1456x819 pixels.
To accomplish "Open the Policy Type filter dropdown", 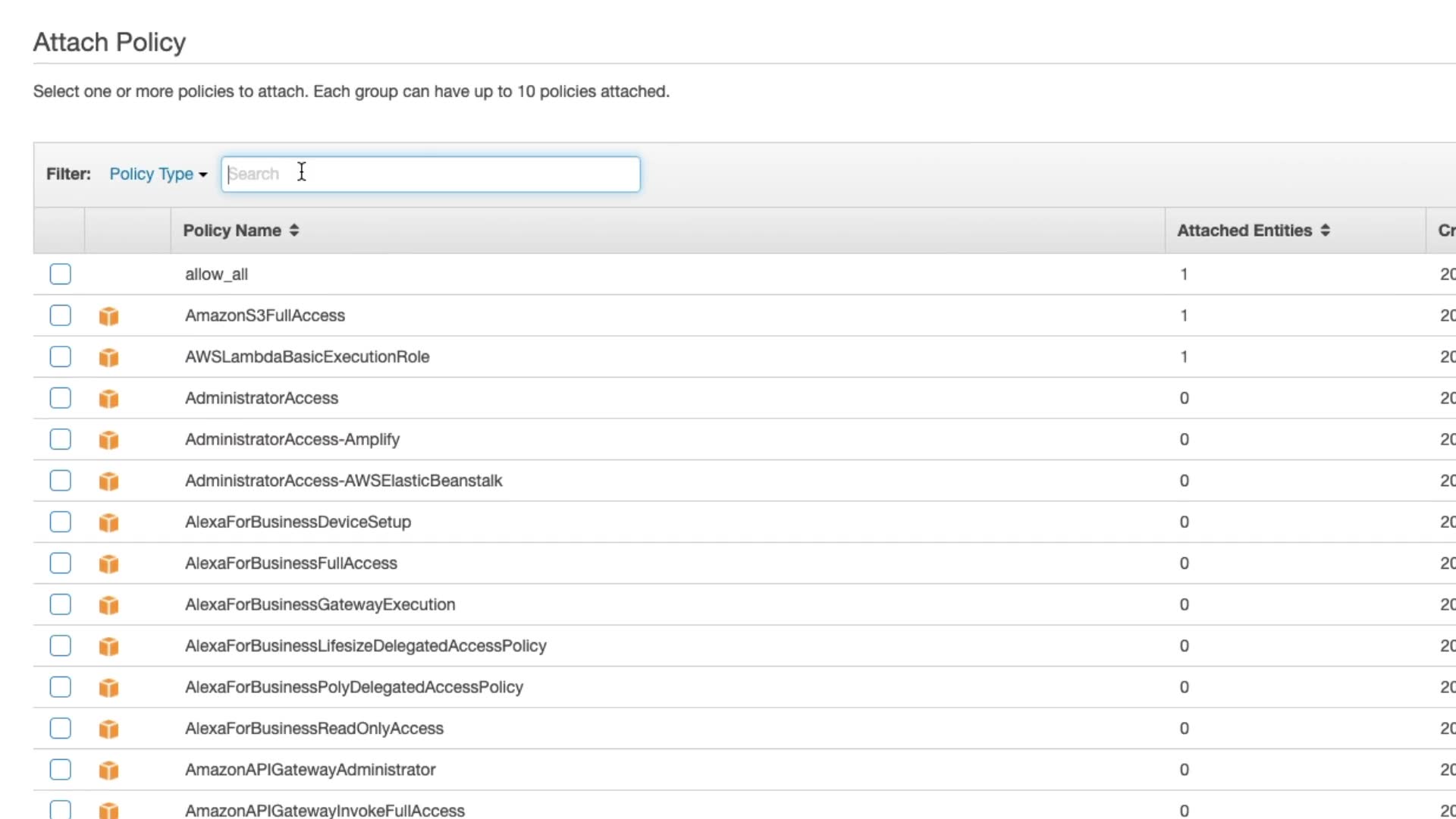I will (158, 174).
